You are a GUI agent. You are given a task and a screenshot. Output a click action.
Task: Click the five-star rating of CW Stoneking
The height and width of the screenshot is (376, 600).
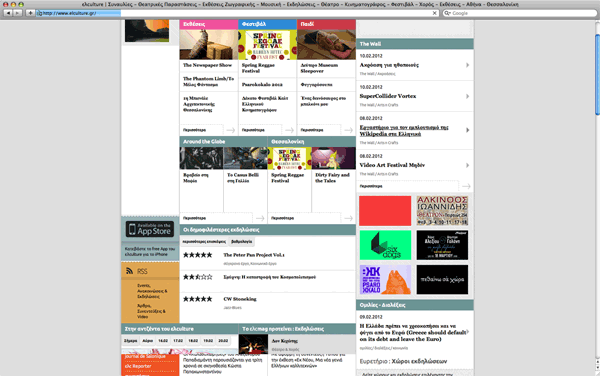[197, 299]
